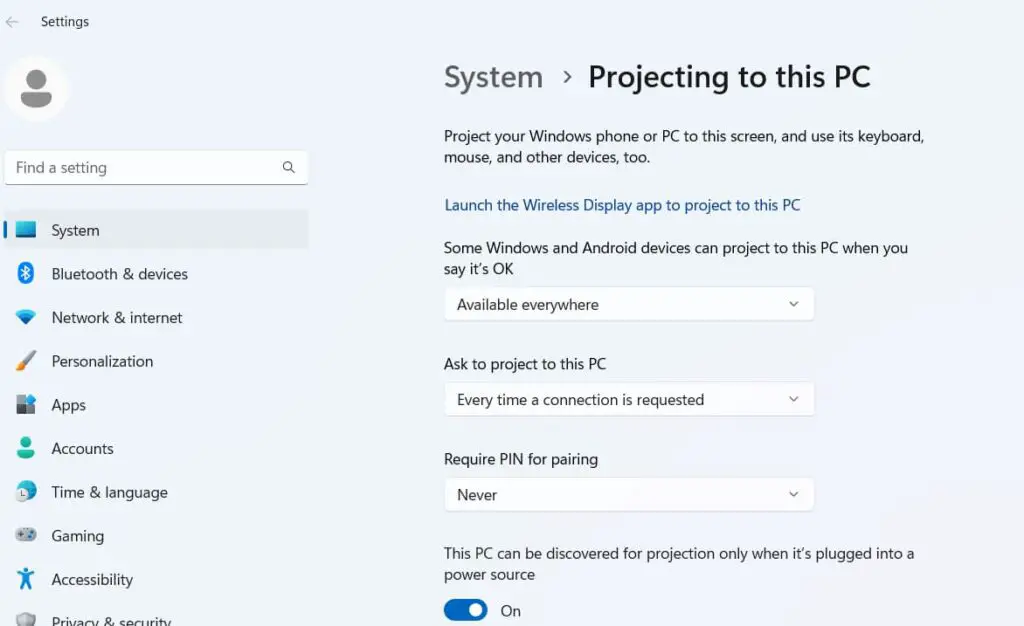Select the Time & language sidebar entry

coord(109,492)
